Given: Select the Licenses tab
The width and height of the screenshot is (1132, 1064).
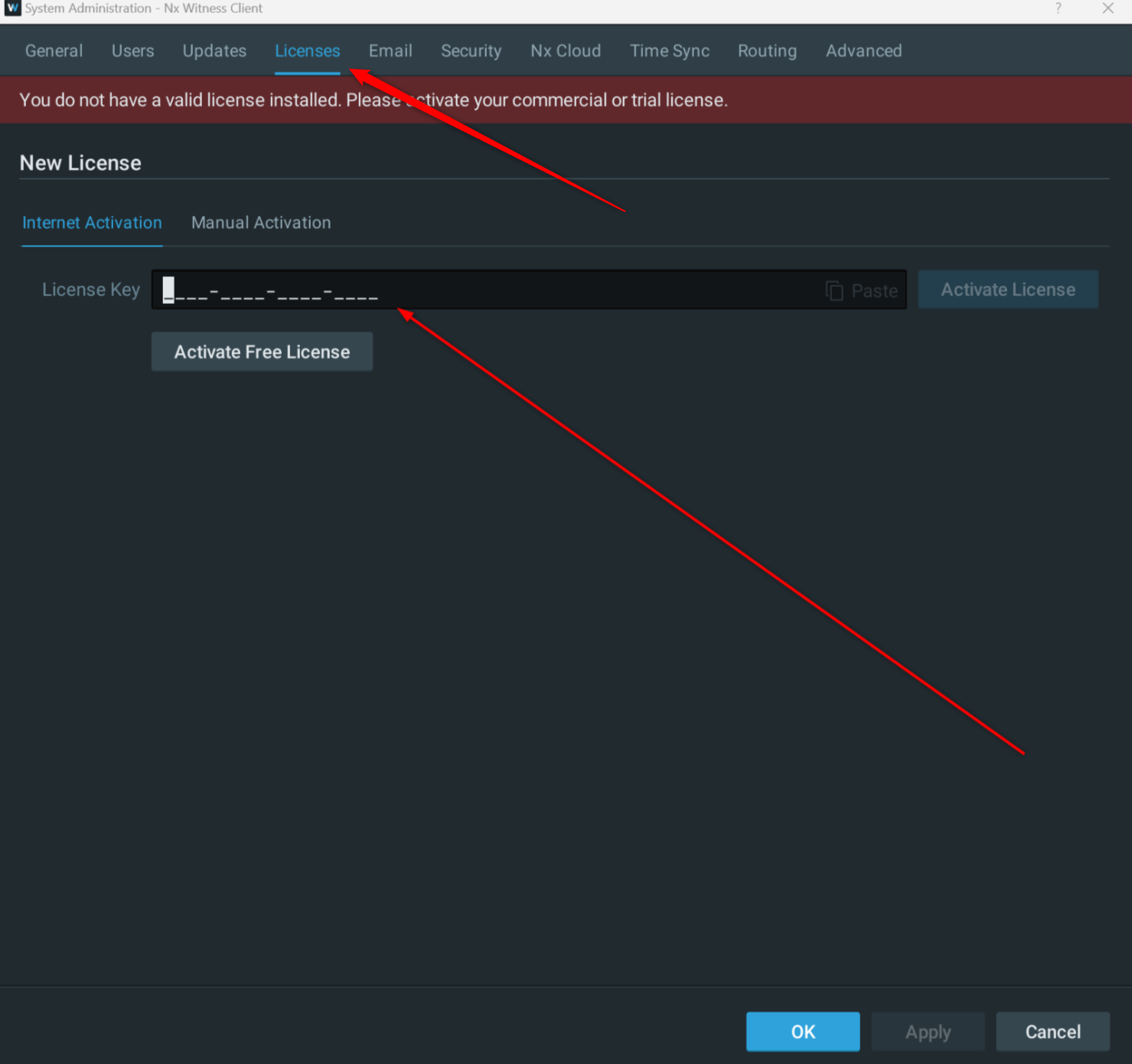Looking at the screenshot, I should point(307,51).
